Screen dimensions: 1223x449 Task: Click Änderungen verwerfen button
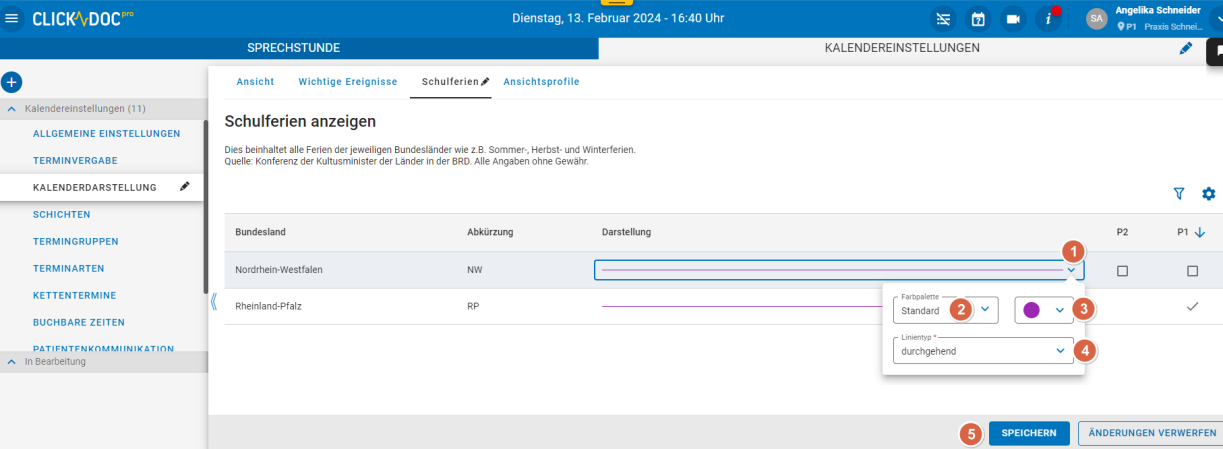tap(1152, 433)
